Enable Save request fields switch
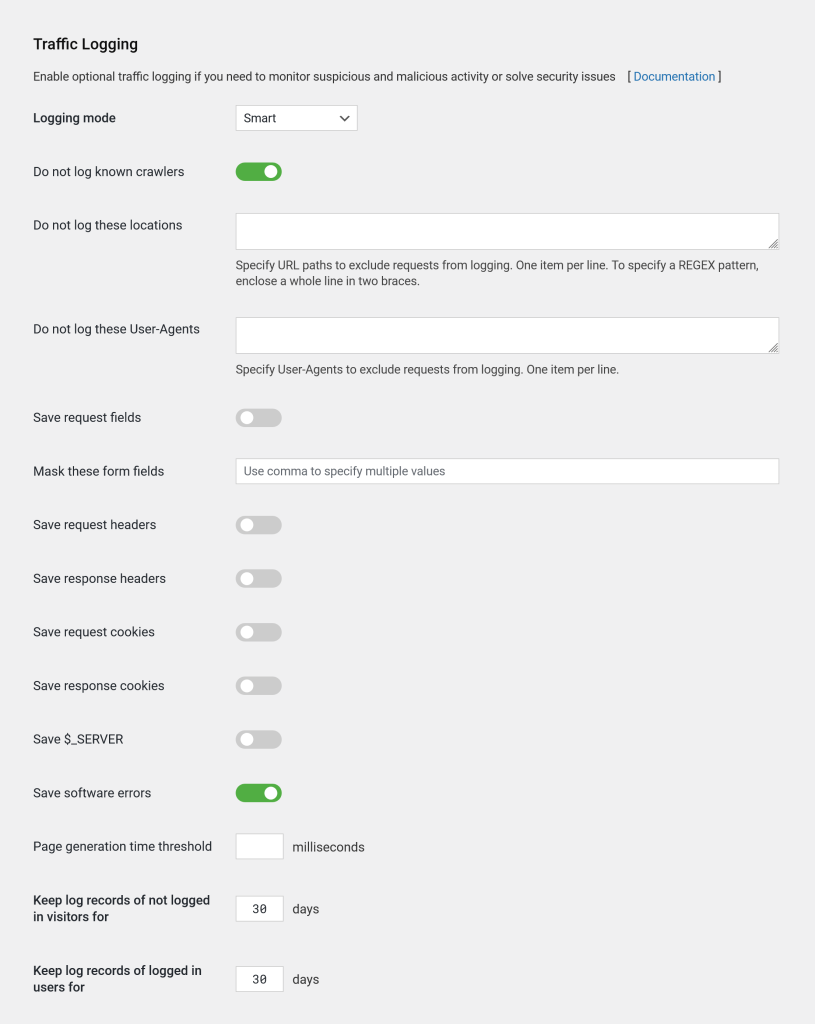 pyautogui.click(x=259, y=418)
